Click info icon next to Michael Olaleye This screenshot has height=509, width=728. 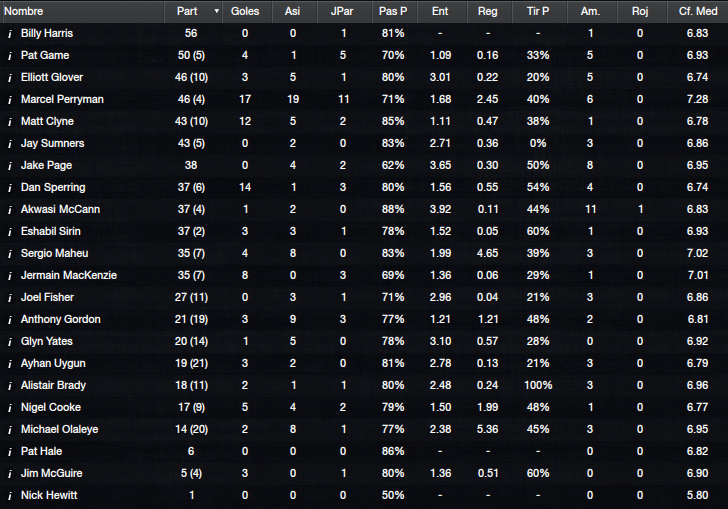click(x=10, y=430)
